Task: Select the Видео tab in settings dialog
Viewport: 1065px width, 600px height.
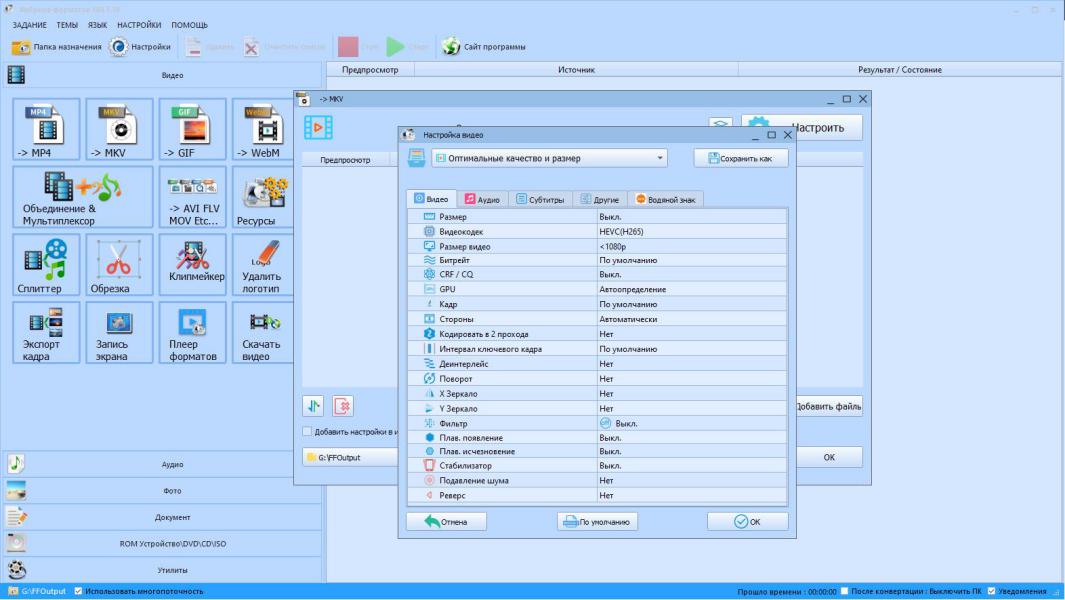Action: click(431, 198)
